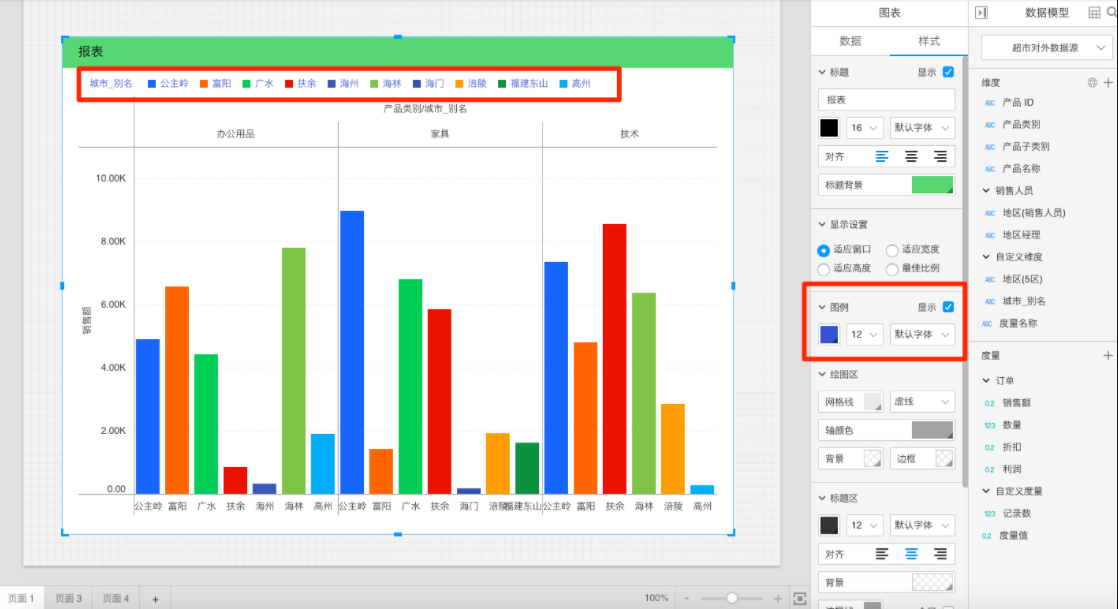The width and height of the screenshot is (1118, 609).
Task: Click the fit-to-screen icon in the status bar
Action: pyautogui.click(x=800, y=598)
